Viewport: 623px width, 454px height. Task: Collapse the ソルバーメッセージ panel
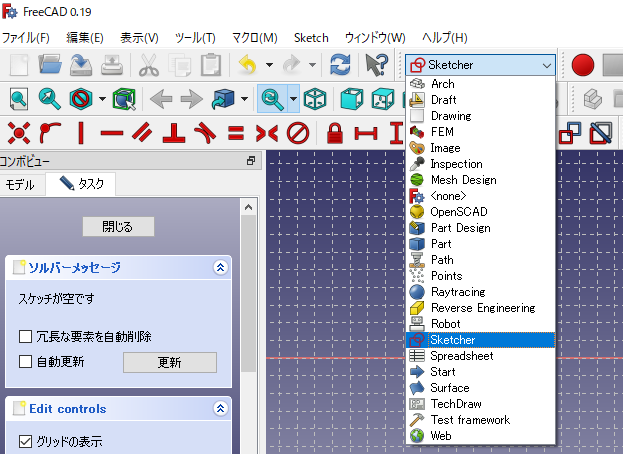pyautogui.click(x=220, y=267)
